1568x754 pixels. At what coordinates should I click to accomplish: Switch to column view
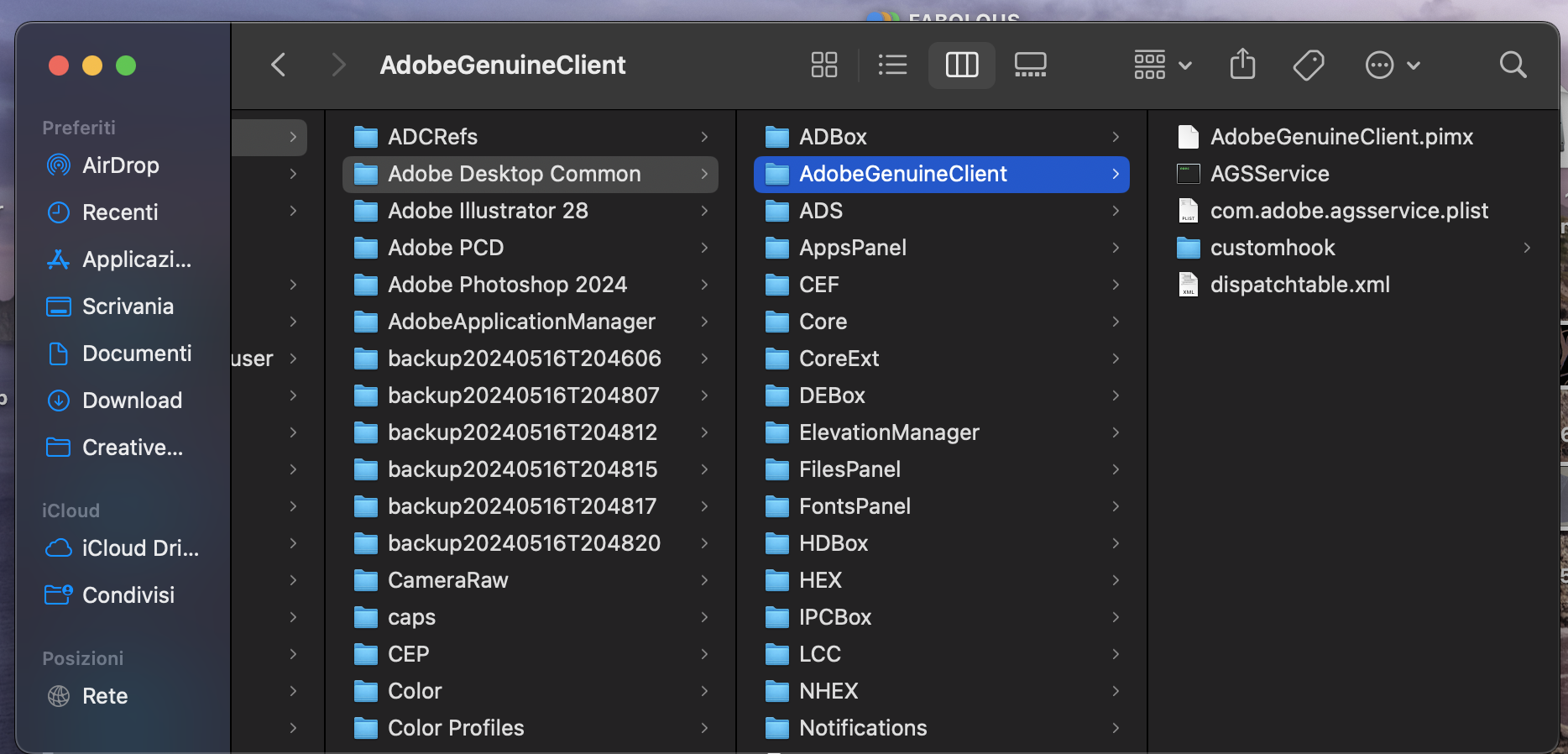[962, 65]
